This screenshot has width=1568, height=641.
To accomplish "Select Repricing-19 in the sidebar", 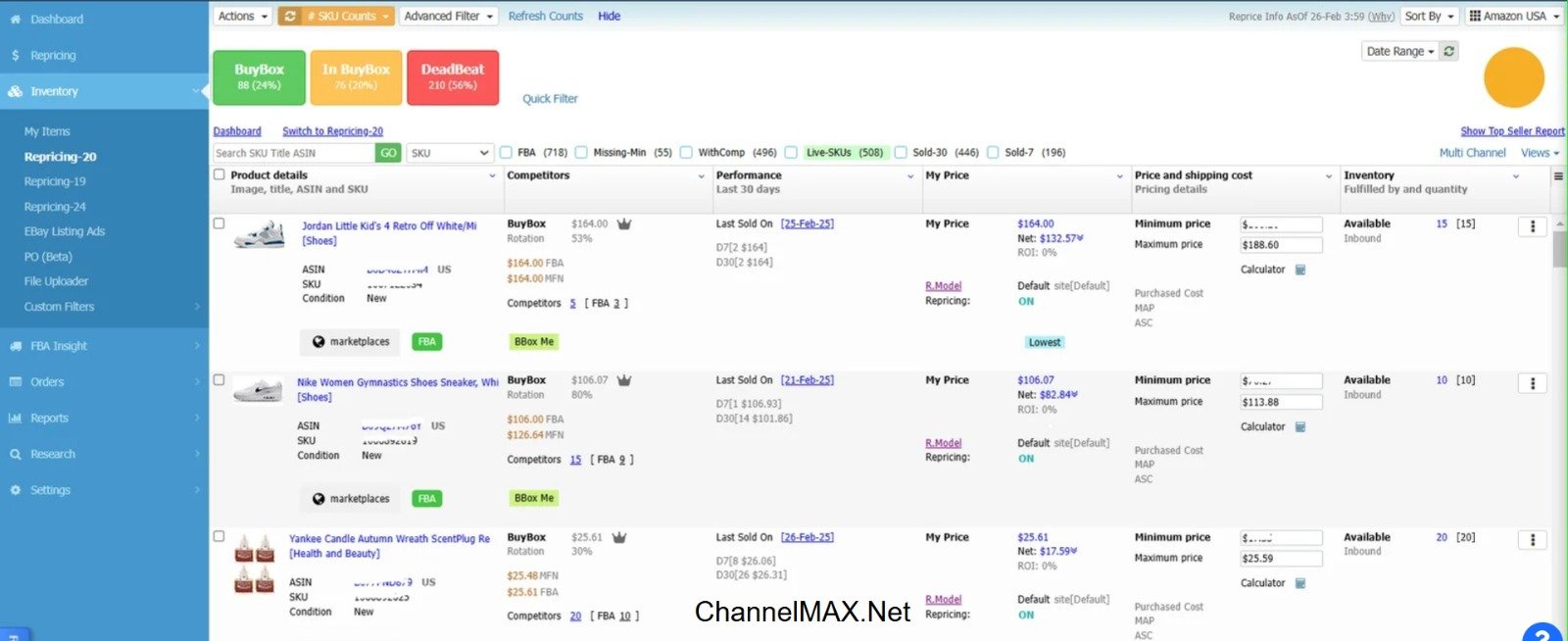I will click(x=55, y=181).
